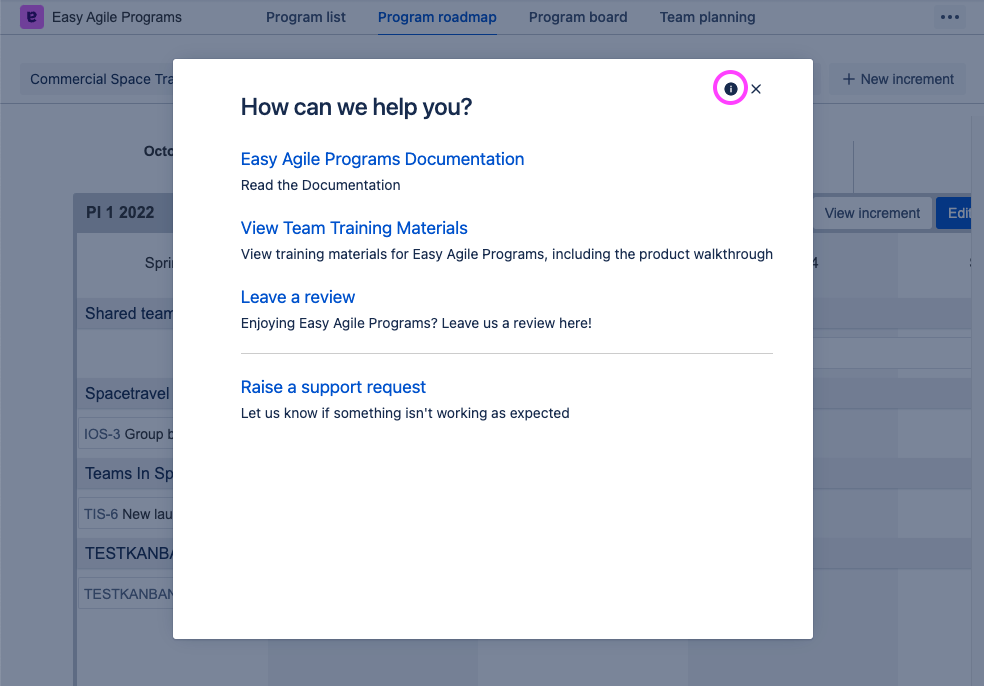The image size is (984, 686).
Task: Open the Team planning tab
Action: pos(707,17)
